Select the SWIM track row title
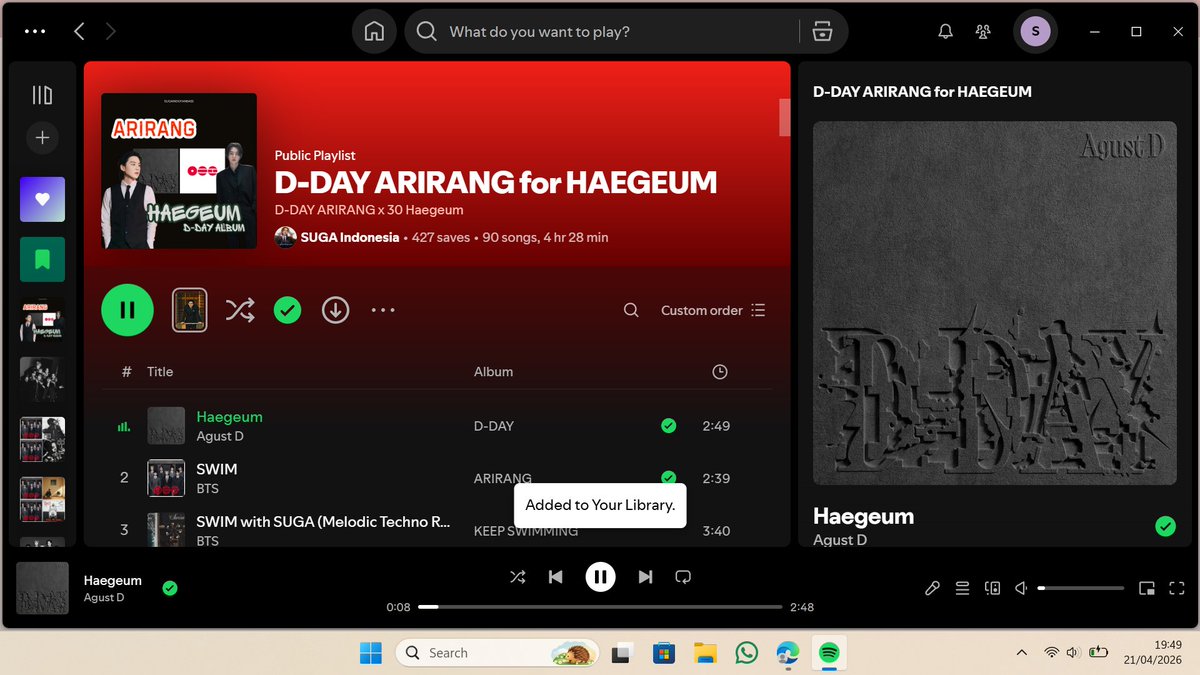Image resolution: width=1200 pixels, height=675 pixels. [217, 469]
